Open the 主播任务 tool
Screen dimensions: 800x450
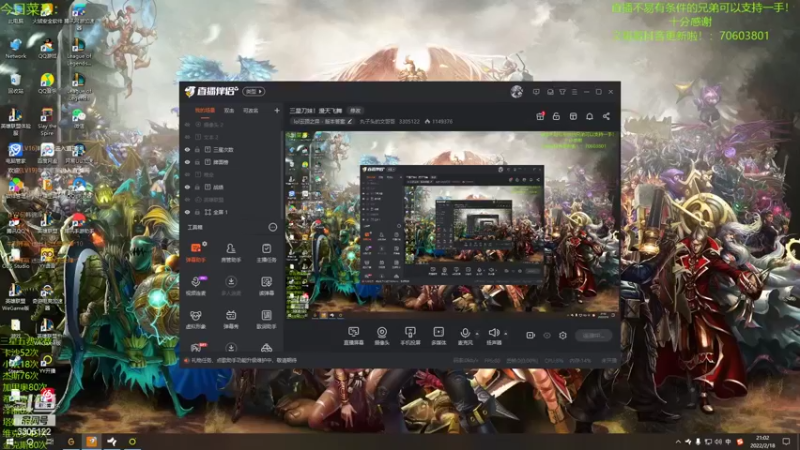[x=266, y=252]
